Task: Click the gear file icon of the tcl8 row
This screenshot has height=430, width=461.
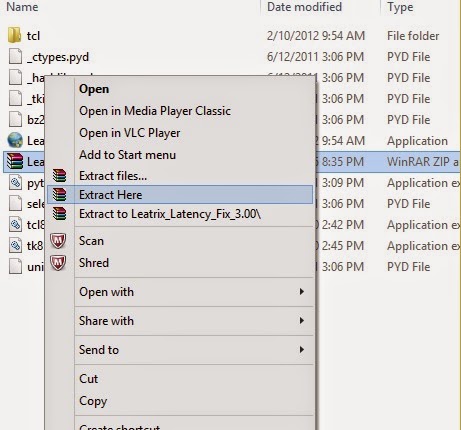Action: pos(15,224)
